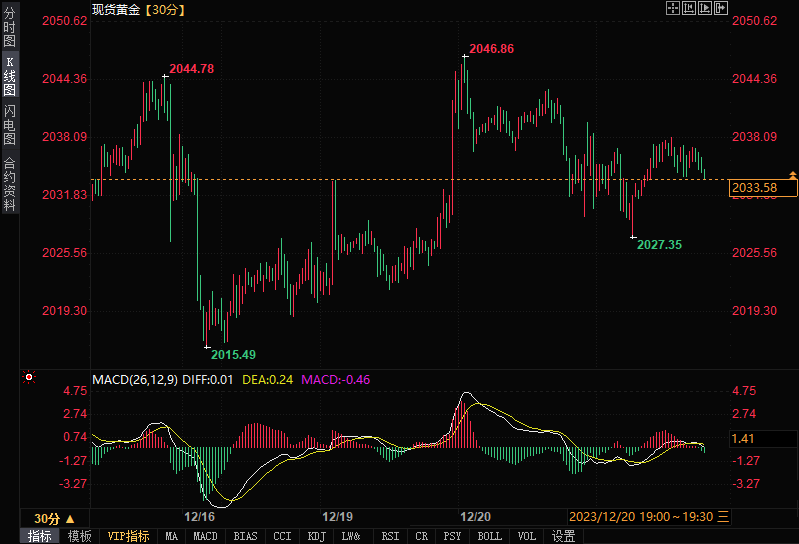Click the red sun indicator icon beside MACD
799x544 pixels.
click(29, 377)
